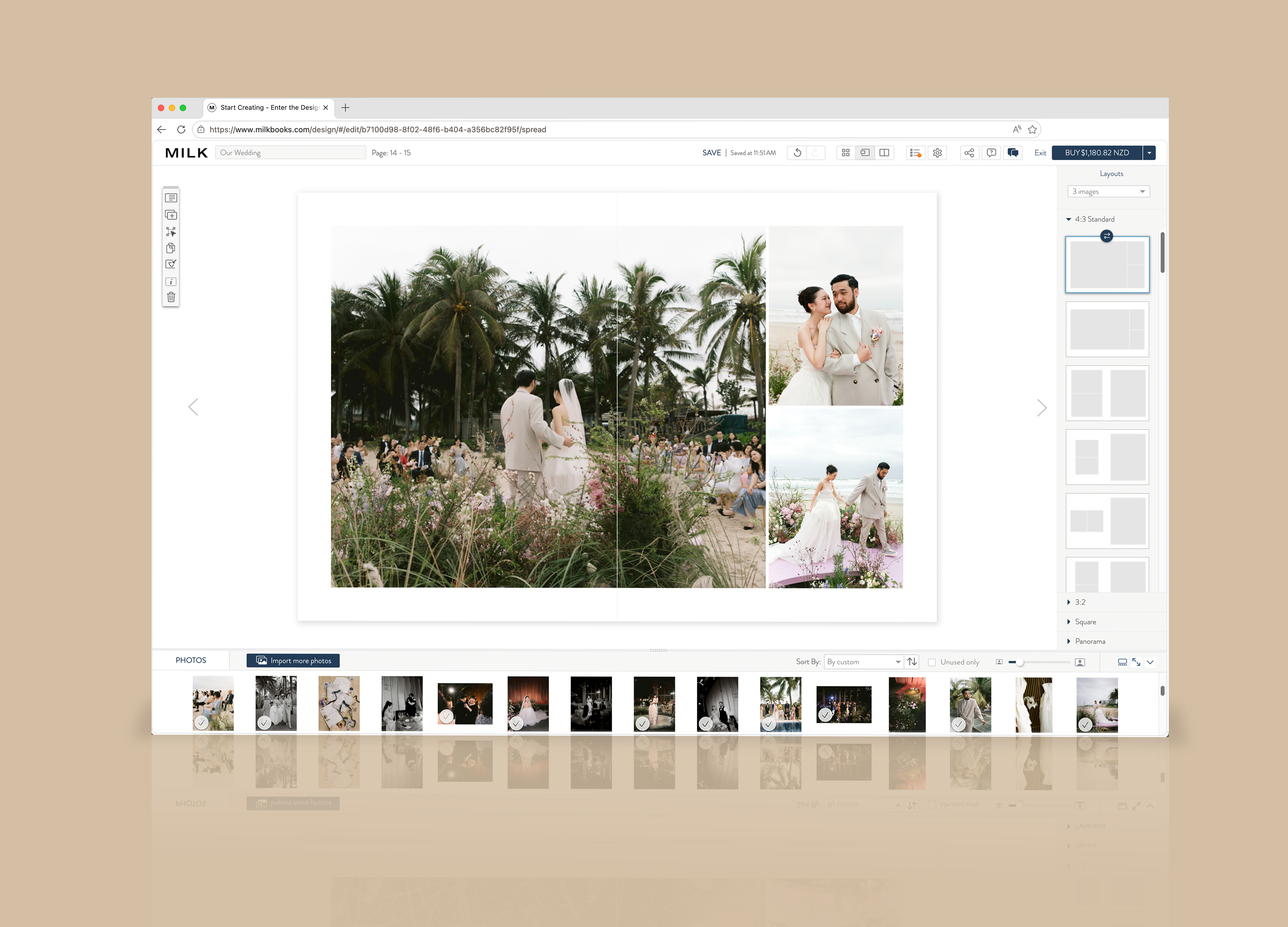Undo the last action

797,153
